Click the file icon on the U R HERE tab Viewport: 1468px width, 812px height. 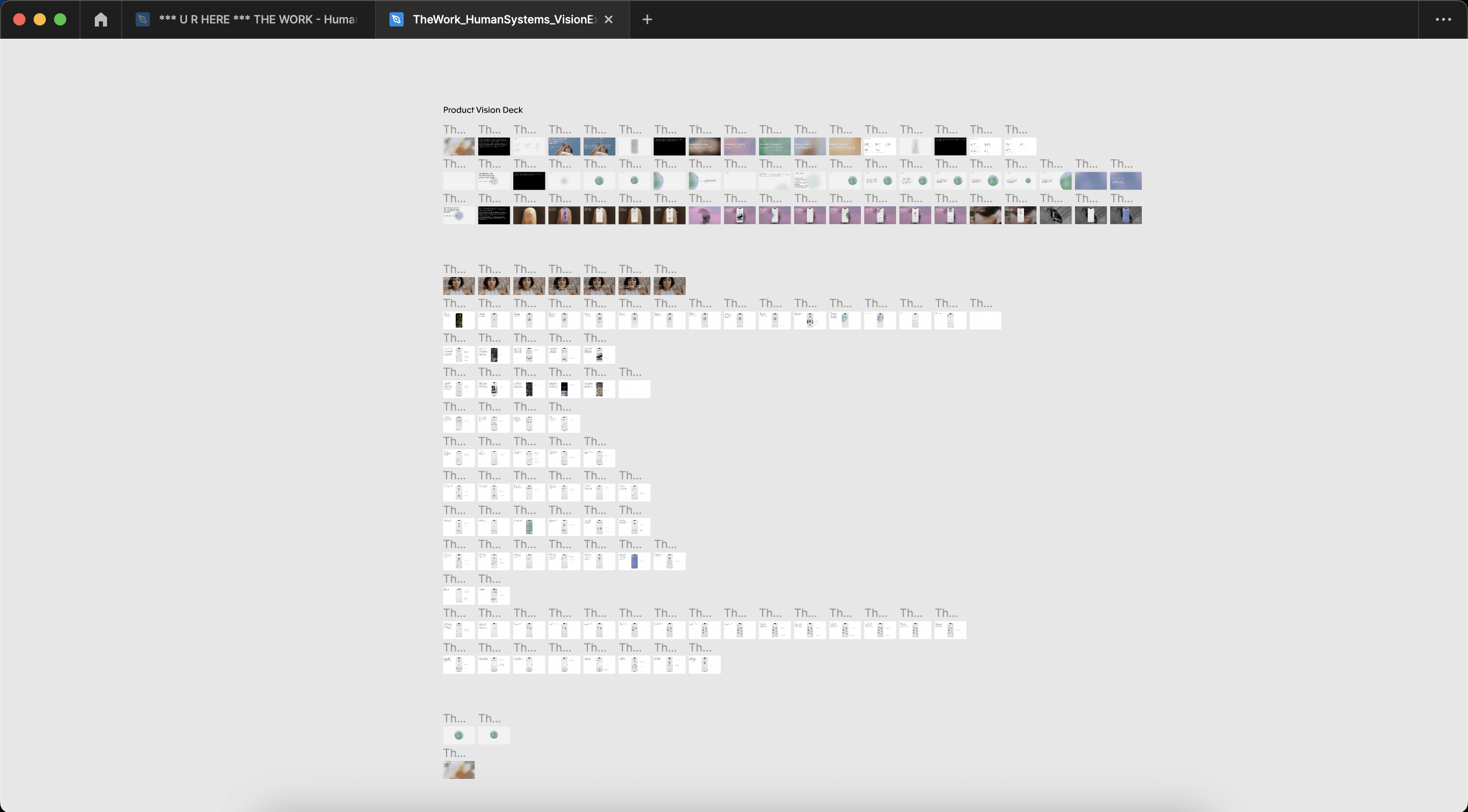pos(142,19)
